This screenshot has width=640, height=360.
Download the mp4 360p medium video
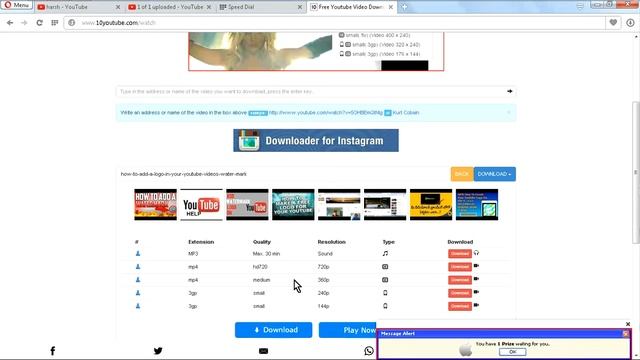point(460,280)
